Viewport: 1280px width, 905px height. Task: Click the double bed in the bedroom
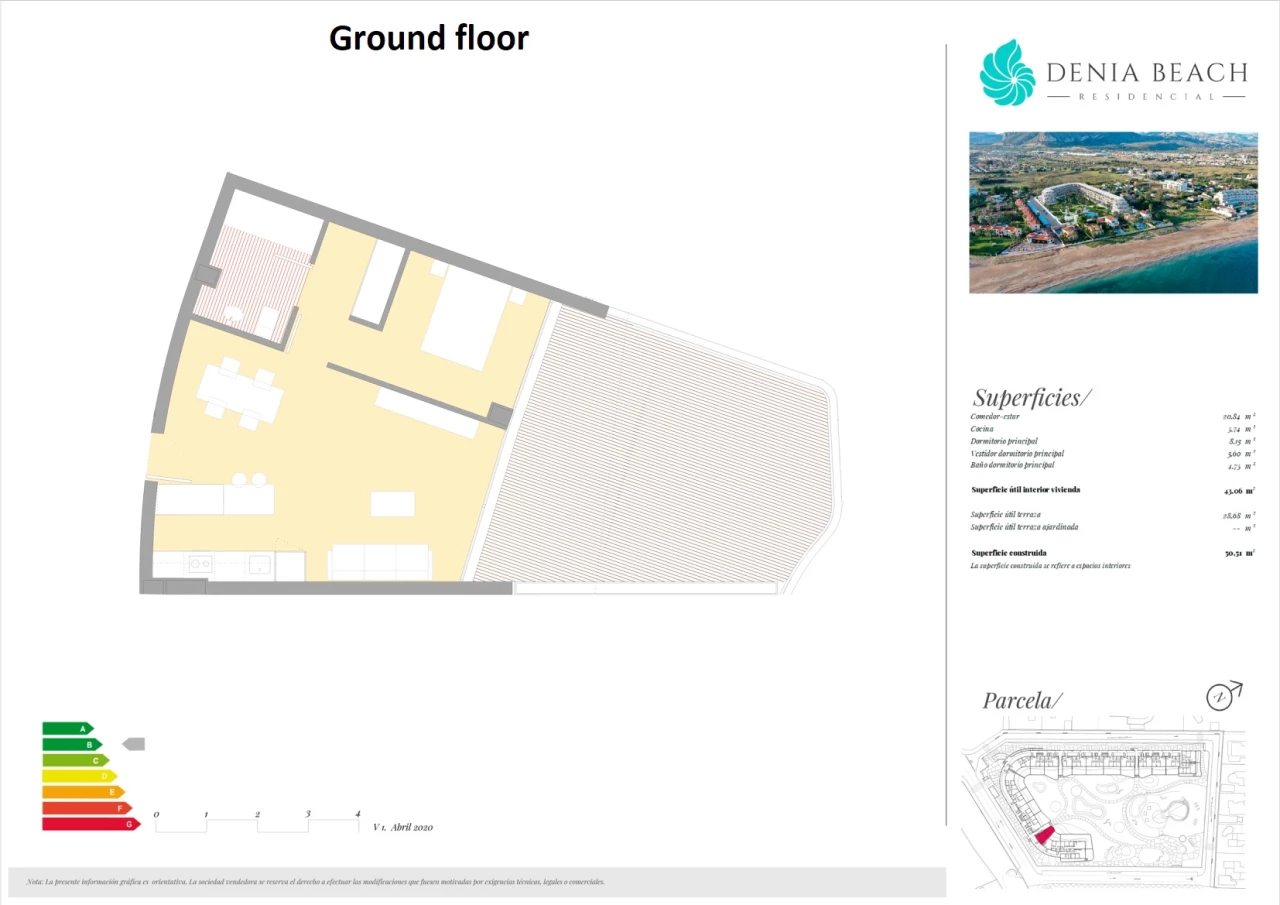tap(467, 316)
